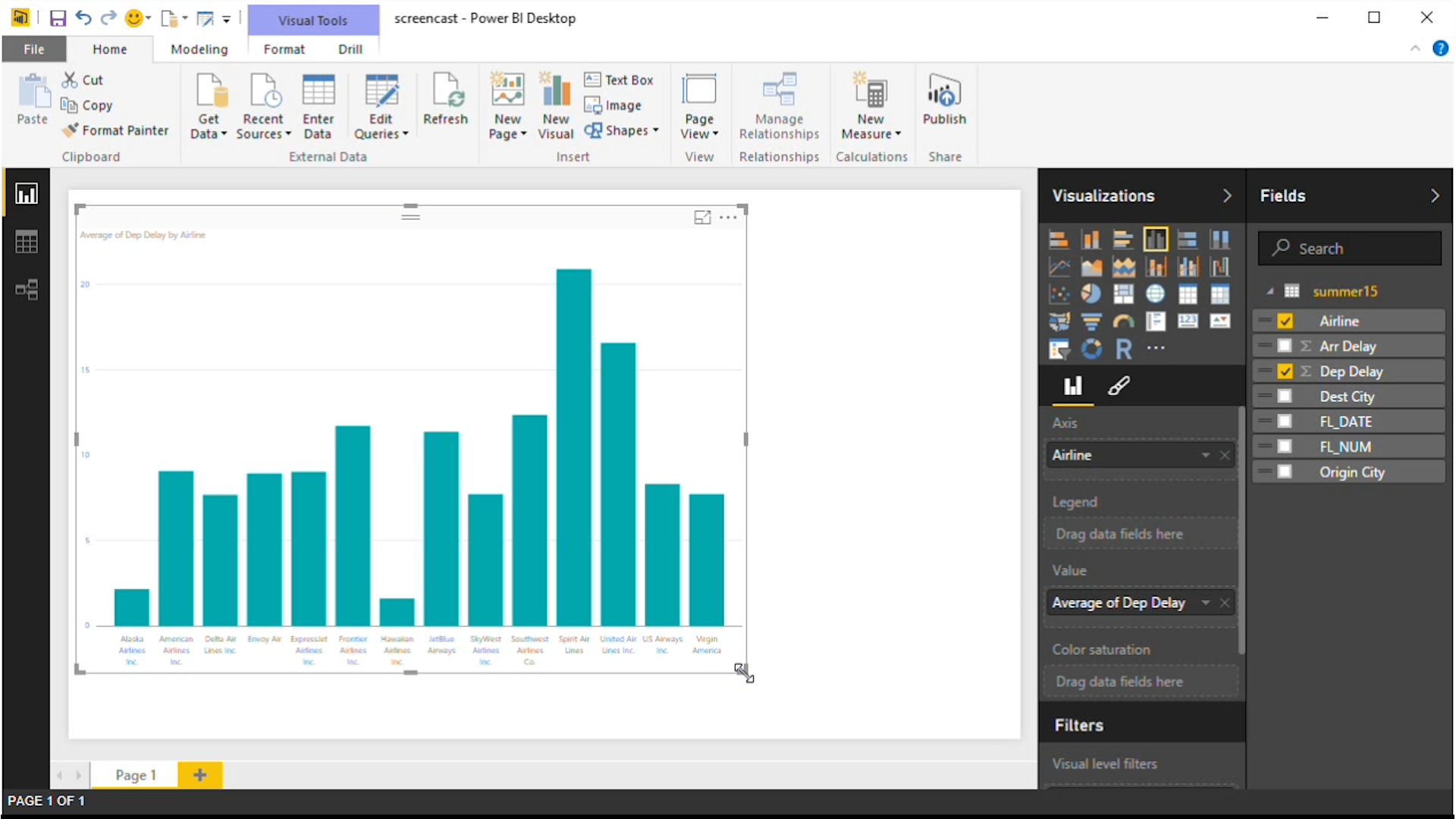Select the stacked bar chart visualization
This screenshot has height=819, width=1456.
coord(1059,240)
